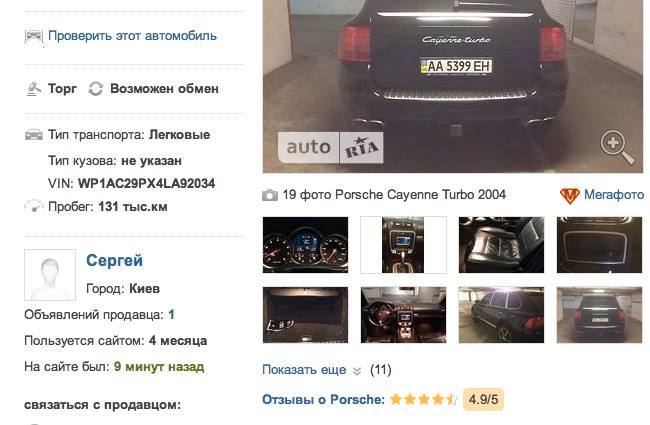Click the chevron next to Показать еще

click(x=357, y=371)
